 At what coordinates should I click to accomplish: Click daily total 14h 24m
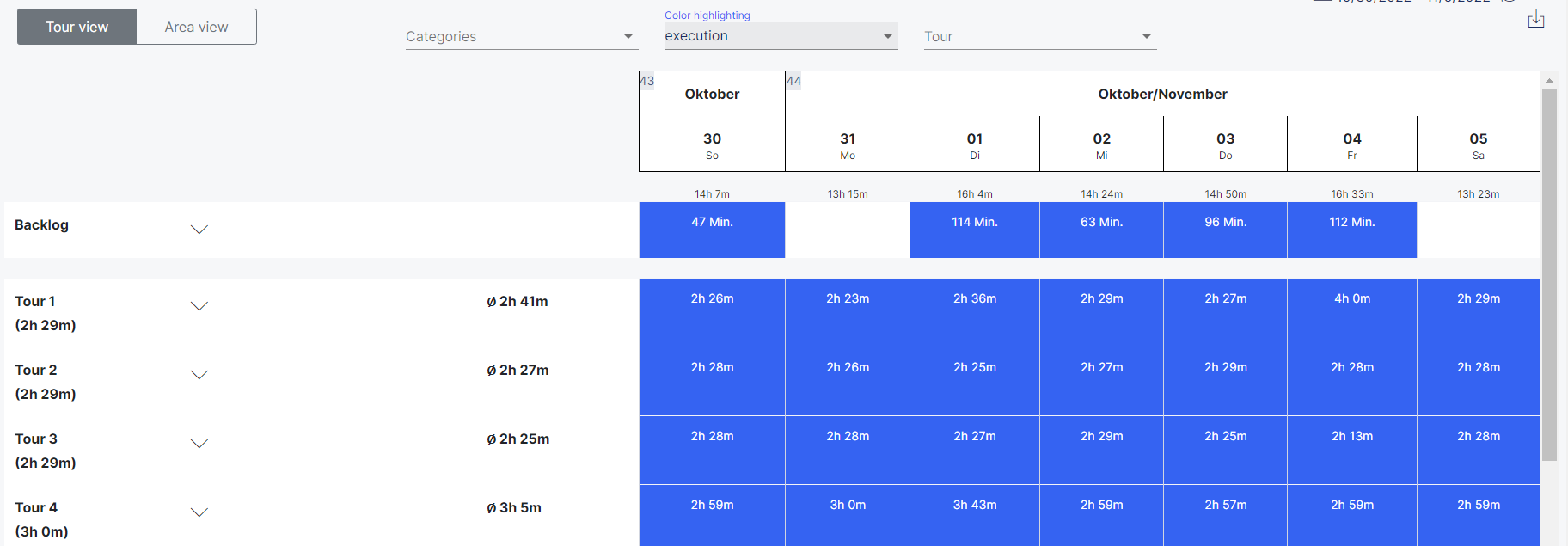1102,194
